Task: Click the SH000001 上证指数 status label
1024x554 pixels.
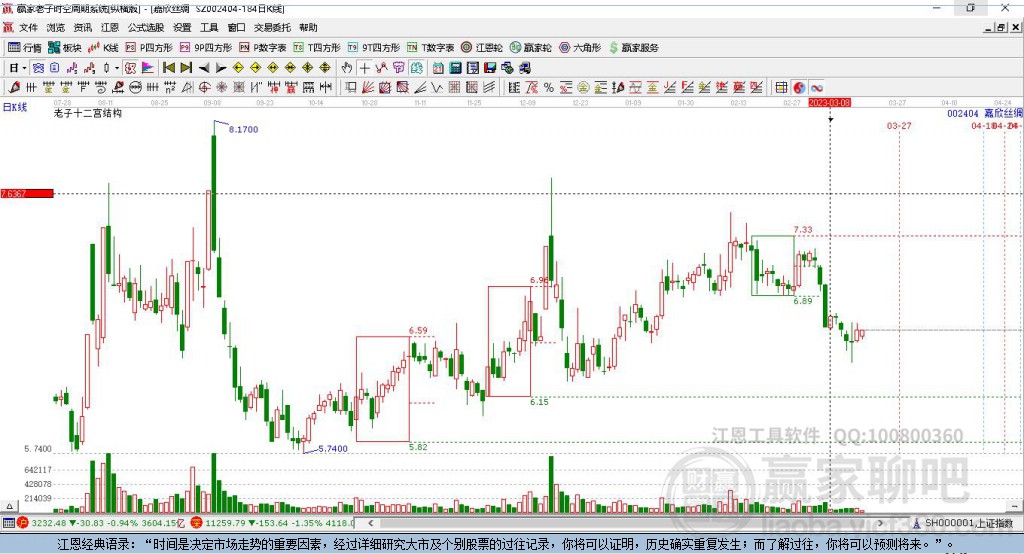Action: pyautogui.click(x=969, y=523)
